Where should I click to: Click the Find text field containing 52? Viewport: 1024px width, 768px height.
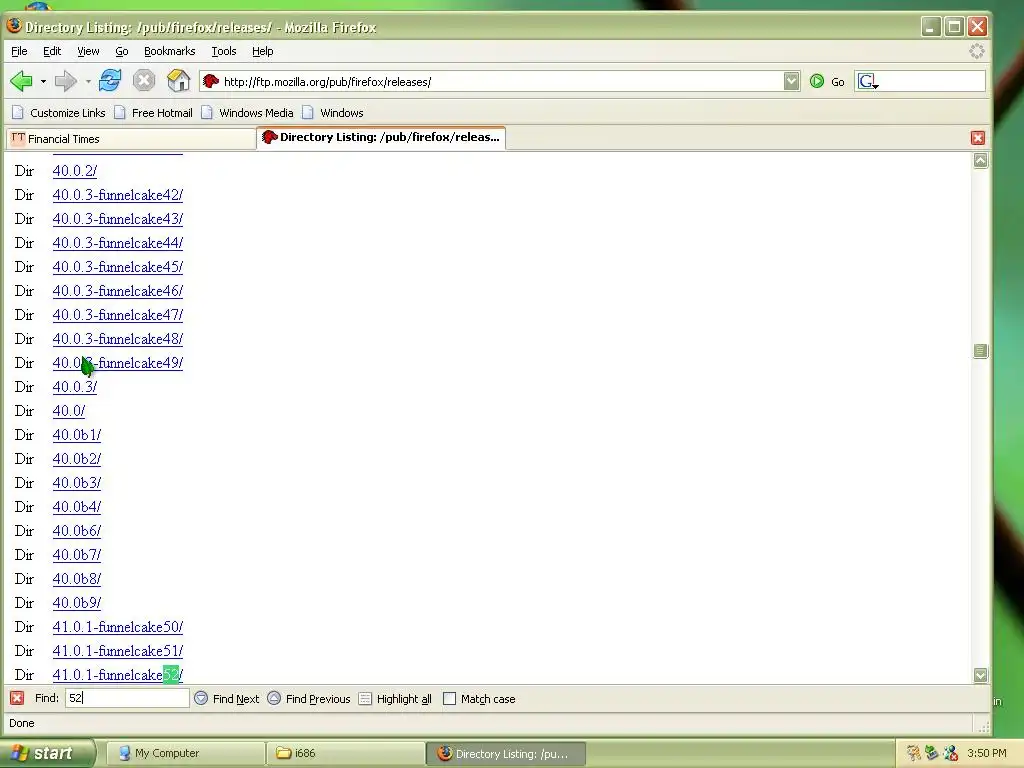pos(127,698)
